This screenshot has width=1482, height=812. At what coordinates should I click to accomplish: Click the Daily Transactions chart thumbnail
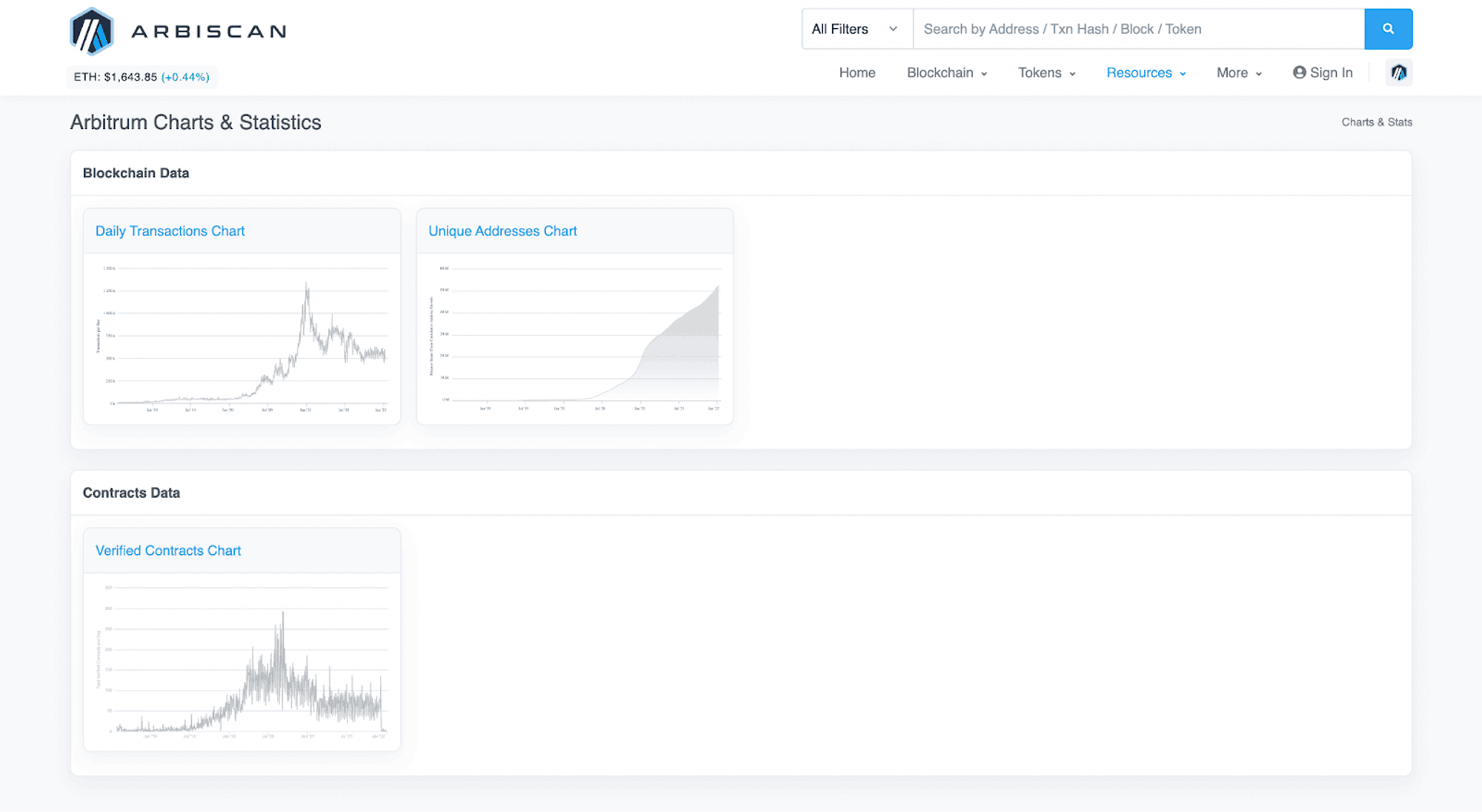[x=242, y=339]
